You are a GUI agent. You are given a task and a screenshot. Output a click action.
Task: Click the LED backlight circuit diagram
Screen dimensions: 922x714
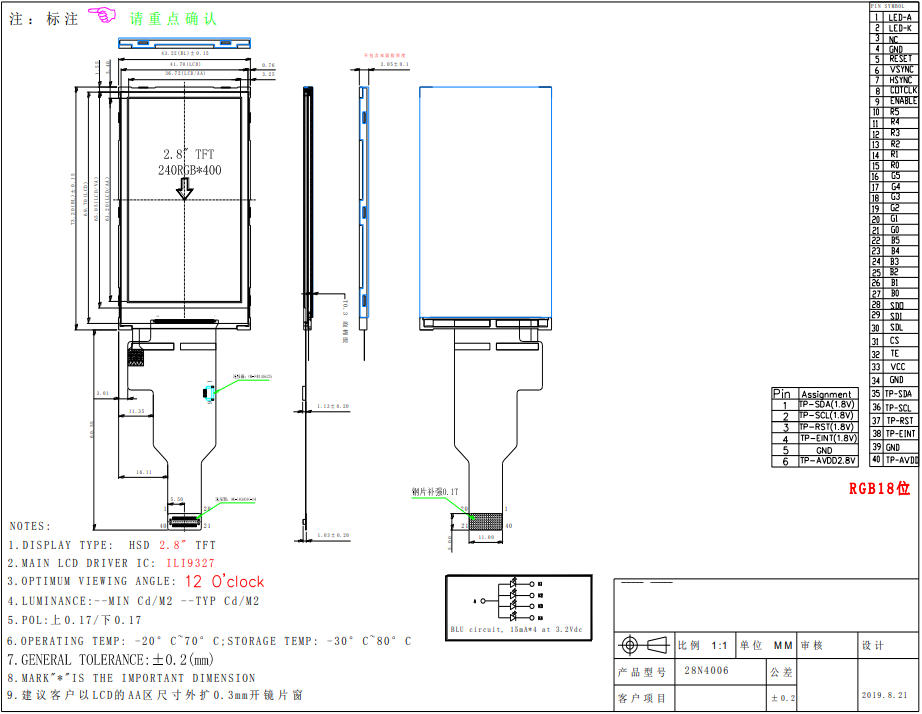pos(519,607)
